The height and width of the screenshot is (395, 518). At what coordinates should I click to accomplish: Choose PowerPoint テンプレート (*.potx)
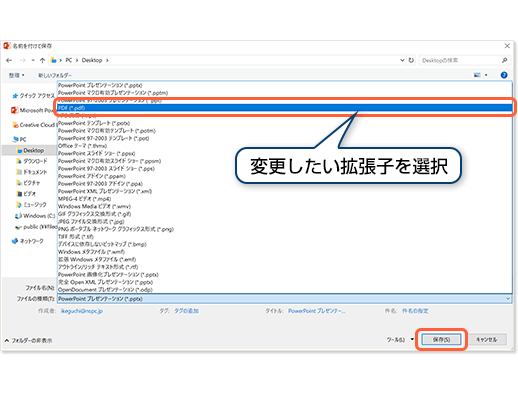pyautogui.click(x=285, y=123)
